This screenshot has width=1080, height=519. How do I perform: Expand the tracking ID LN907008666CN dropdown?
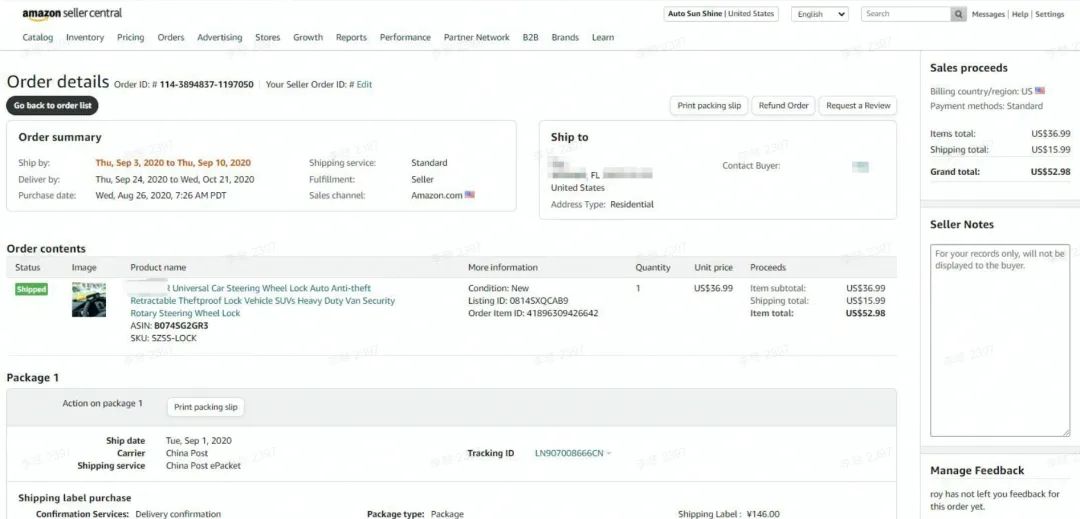pos(609,453)
